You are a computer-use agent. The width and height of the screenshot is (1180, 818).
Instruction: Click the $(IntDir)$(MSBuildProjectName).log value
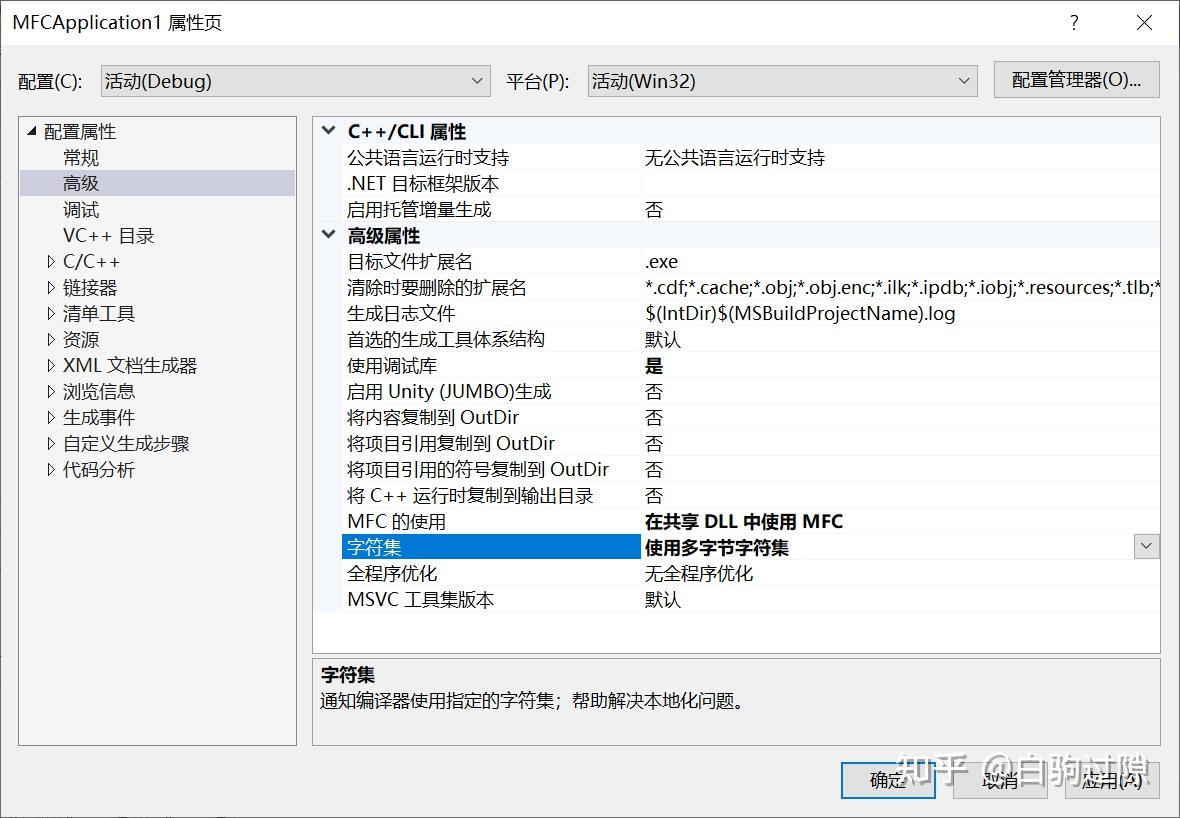(x=800, y=313)
